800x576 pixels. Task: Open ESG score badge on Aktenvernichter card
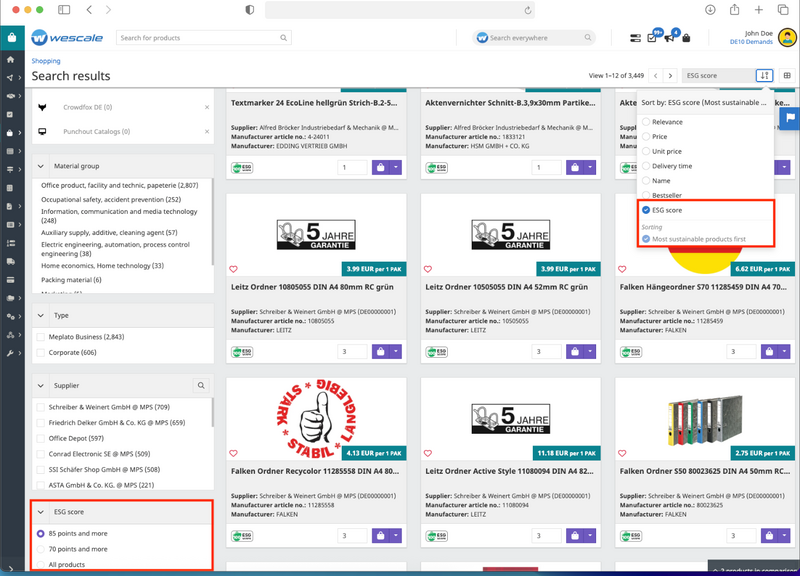pos(437,167)
